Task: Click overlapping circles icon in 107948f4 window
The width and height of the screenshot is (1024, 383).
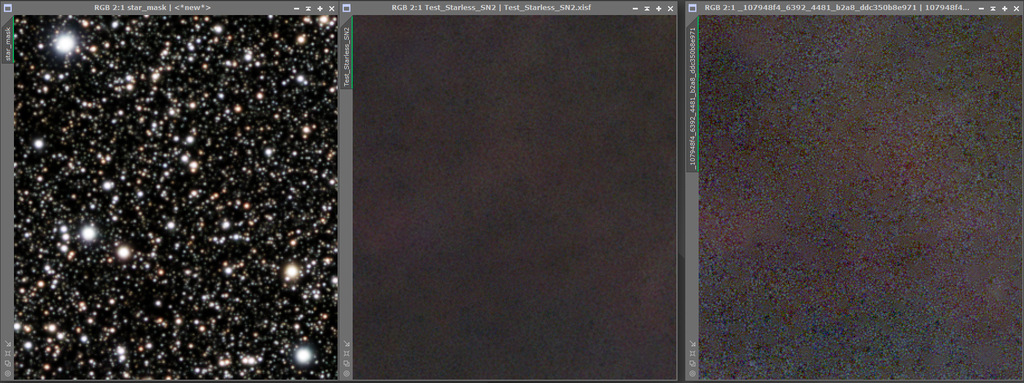Action: click(x=692, y=363)
